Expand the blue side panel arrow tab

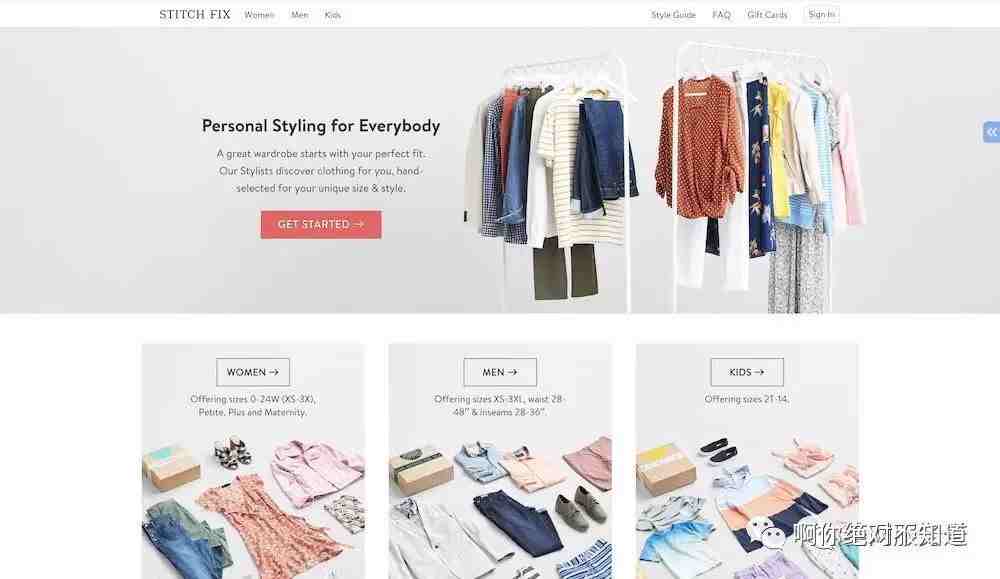[x=991, y=132]
